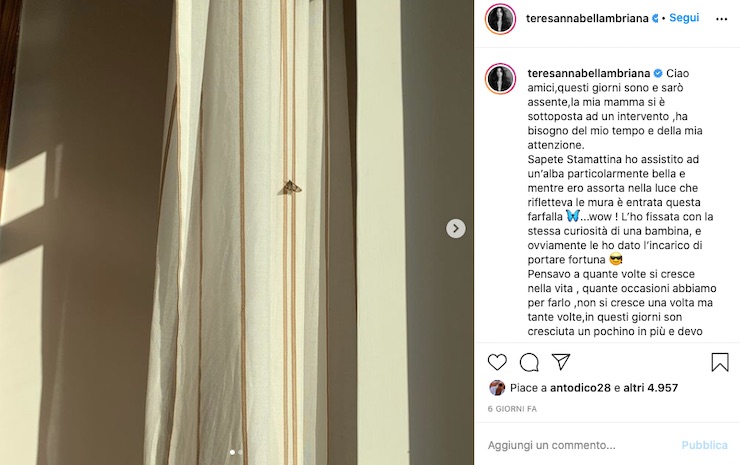Viewport: 740px width, 465px height.
Task: Click the Pubblica button
Action: point(704,445)
